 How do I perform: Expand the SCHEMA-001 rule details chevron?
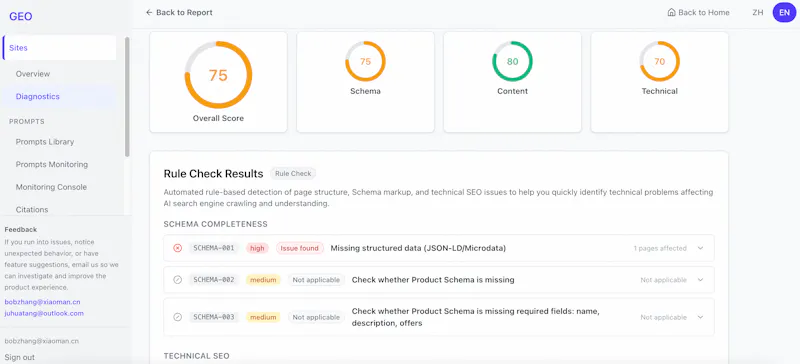pos(701,248)
